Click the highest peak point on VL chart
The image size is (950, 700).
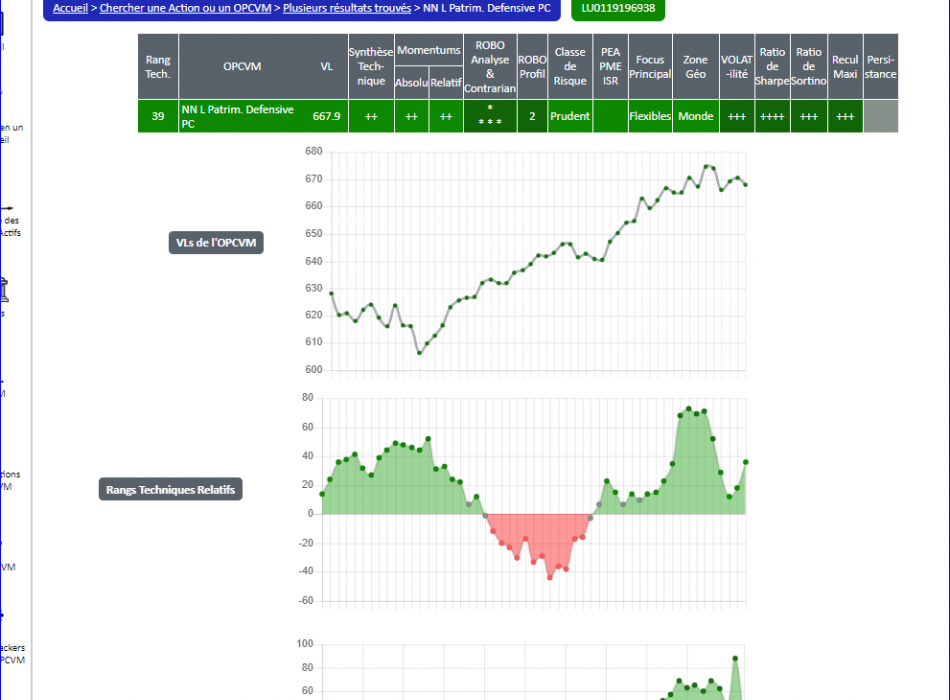706,166
